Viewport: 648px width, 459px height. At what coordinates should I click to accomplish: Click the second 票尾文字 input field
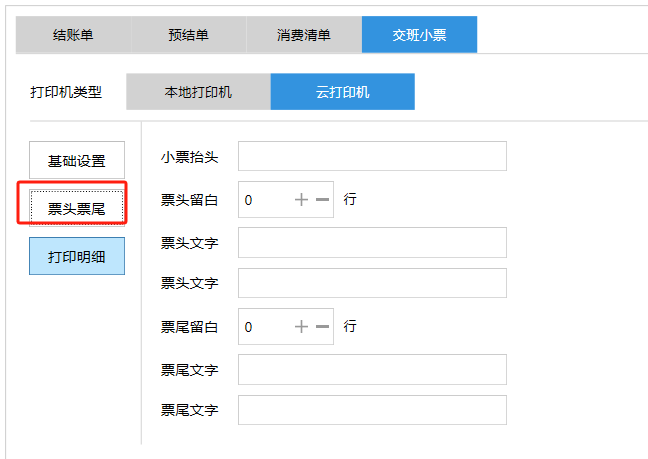click(372, 410)
